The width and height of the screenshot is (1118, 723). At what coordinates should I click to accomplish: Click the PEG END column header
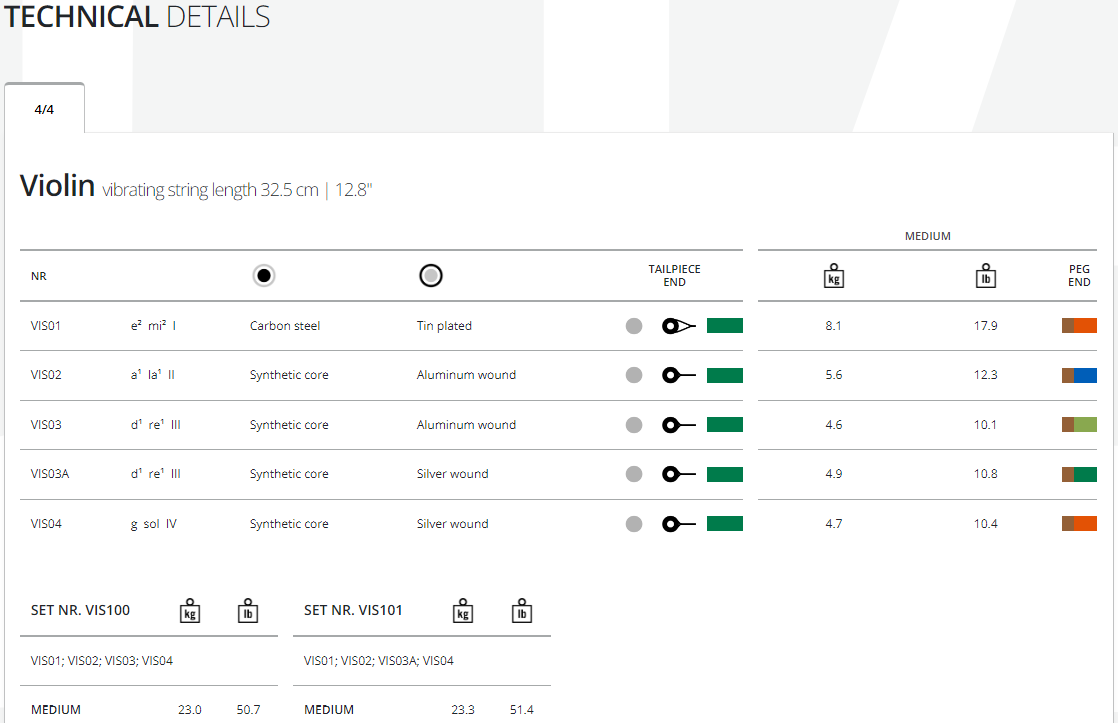pyautogui.click(x=1079, y=276)
